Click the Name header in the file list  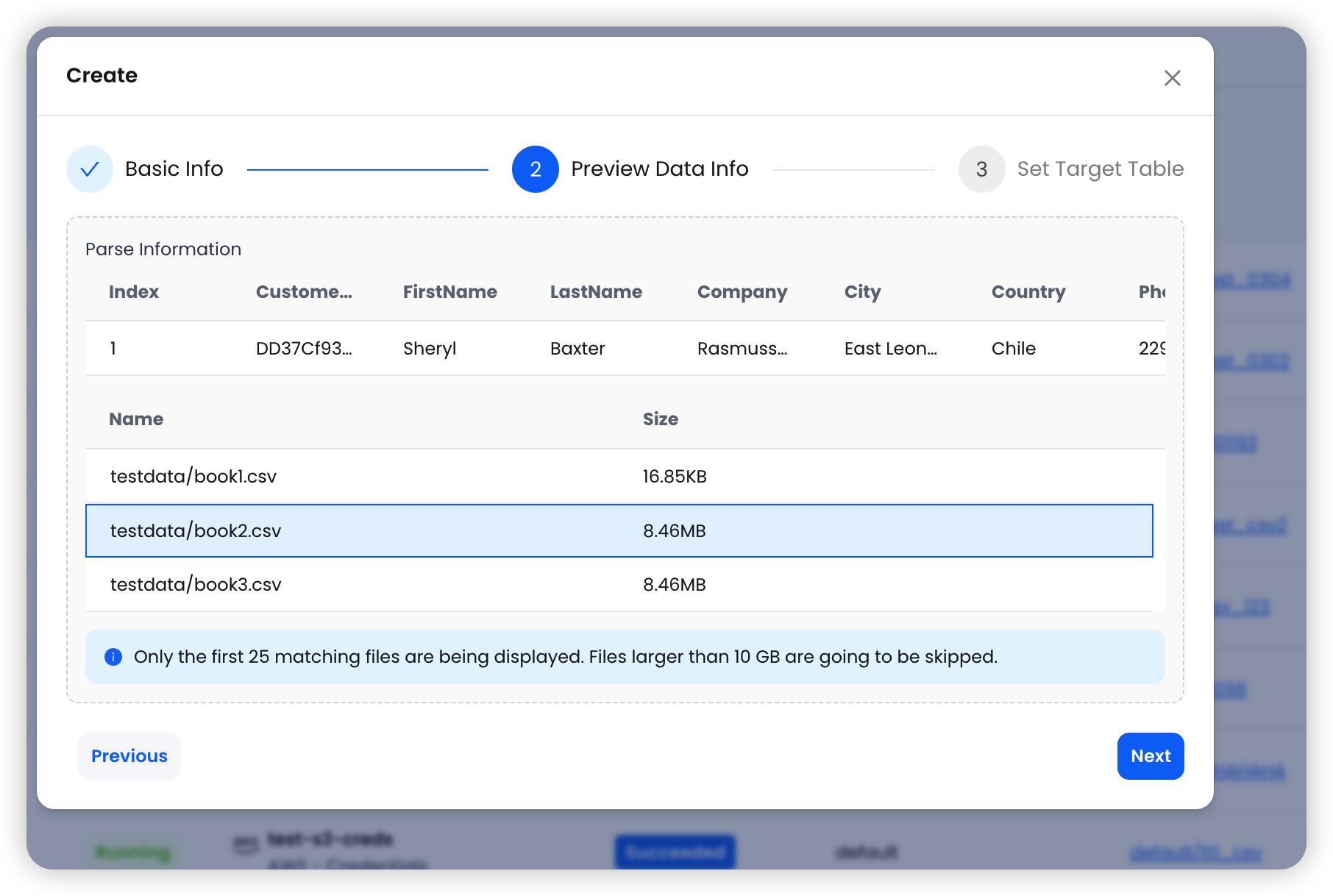click(136, 419)
